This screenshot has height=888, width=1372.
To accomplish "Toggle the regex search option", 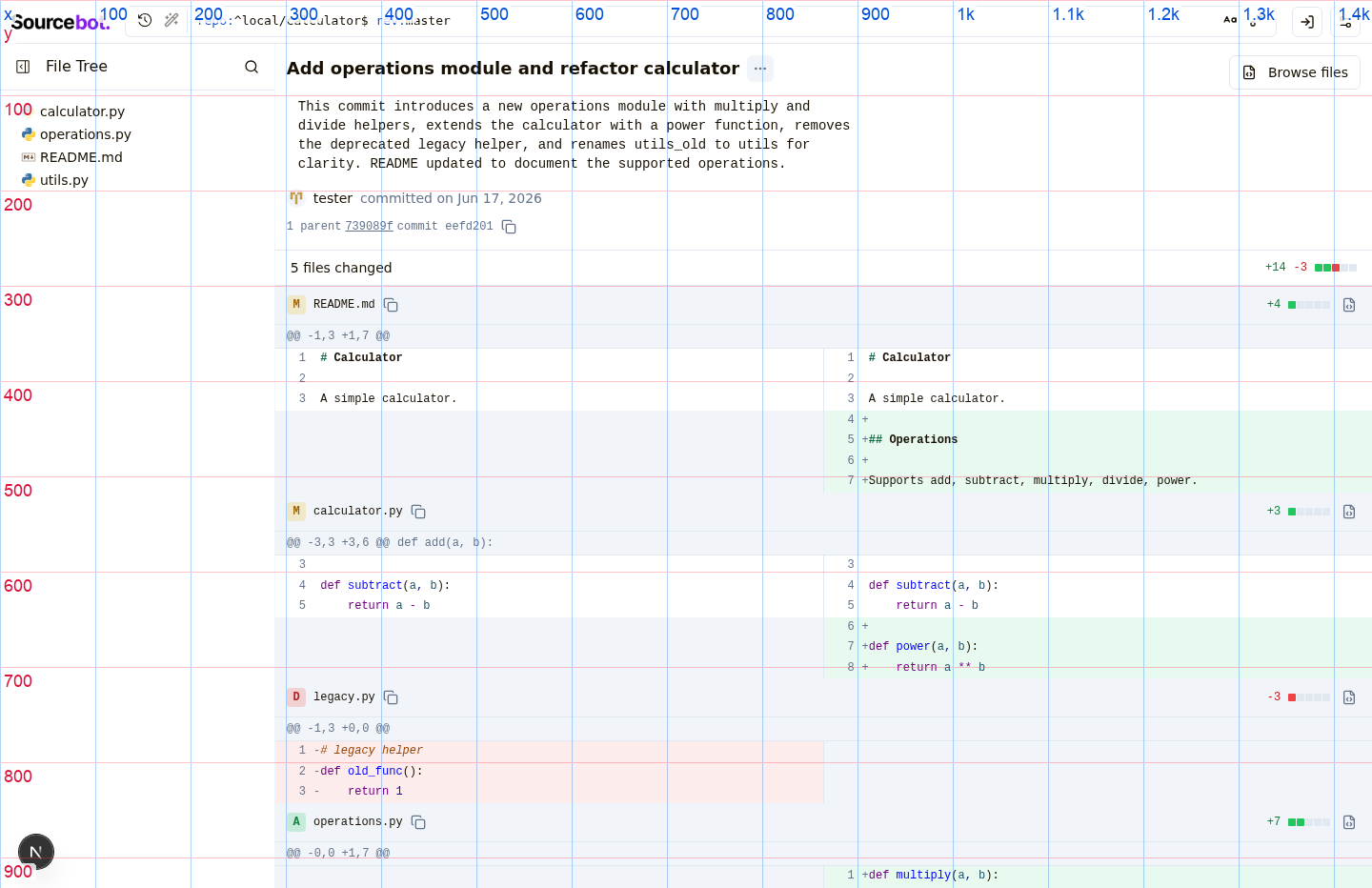I will point(1255,20).
